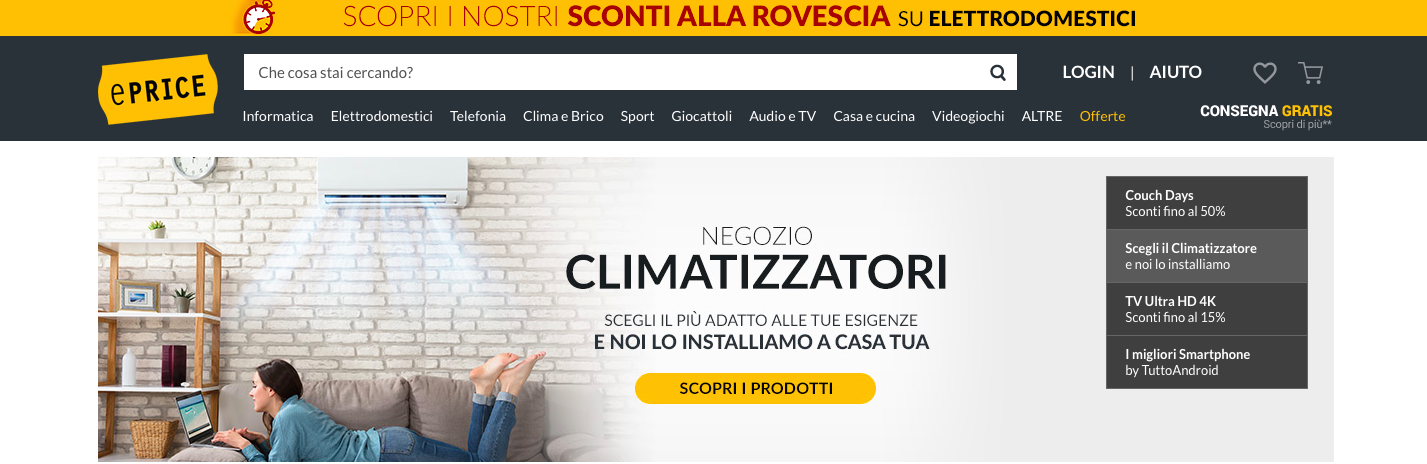Open the Informatica category menu

tap(278, 116)
